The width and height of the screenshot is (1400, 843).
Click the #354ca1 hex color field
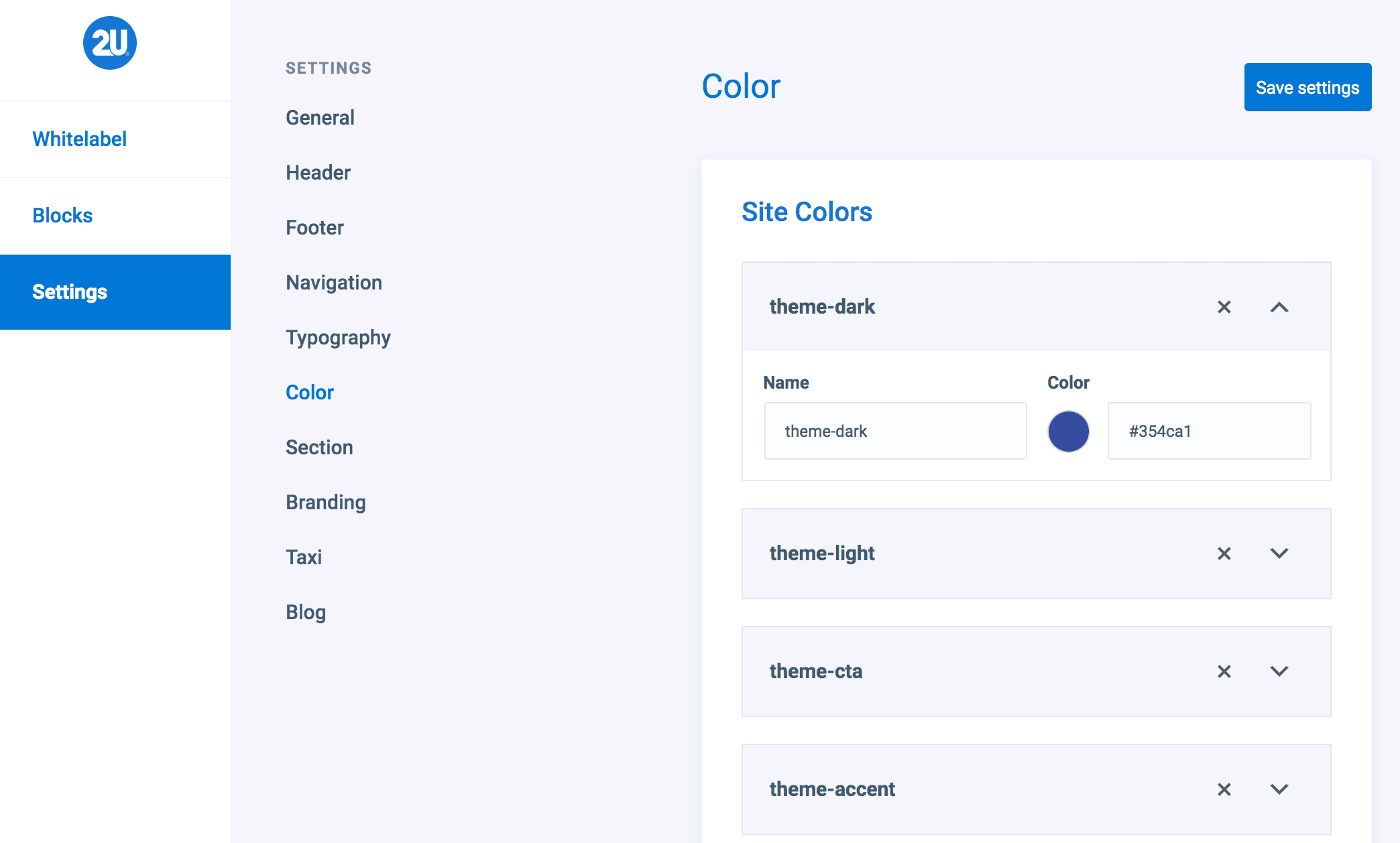[1209, 432]
